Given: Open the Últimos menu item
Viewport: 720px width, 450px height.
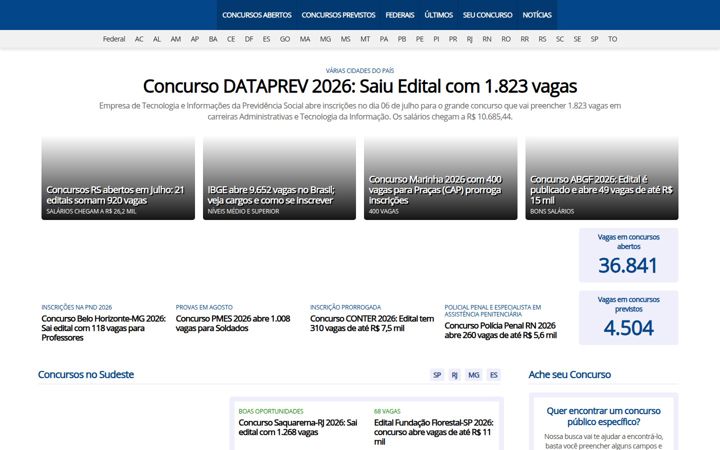Looking at the screenshot, I should 439,15.
